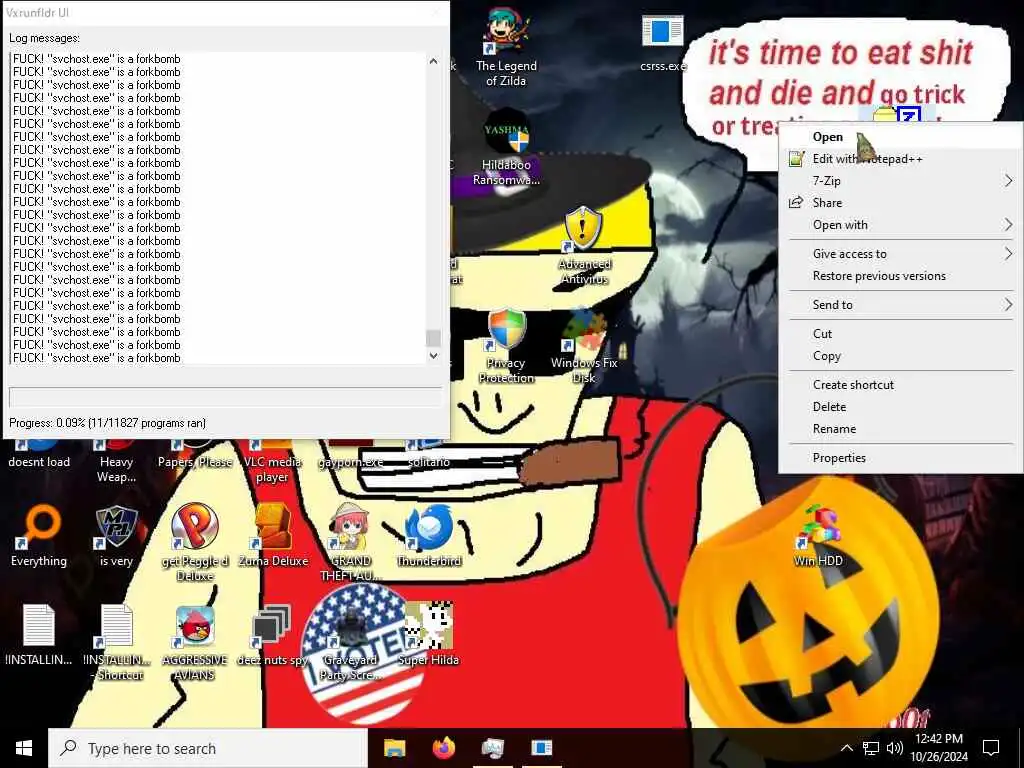Image resolution: width=1024 pixels, height=768 pixels.
Task: Select the gayporn.exe desktop label
Action: click(351, 462)
